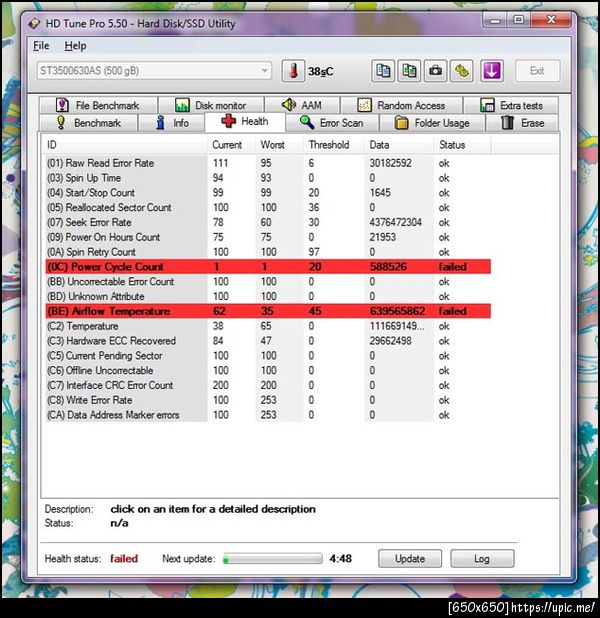Screen dimensions: 600x618
Task: Open the options gear icon
Action: coord(462,71)
